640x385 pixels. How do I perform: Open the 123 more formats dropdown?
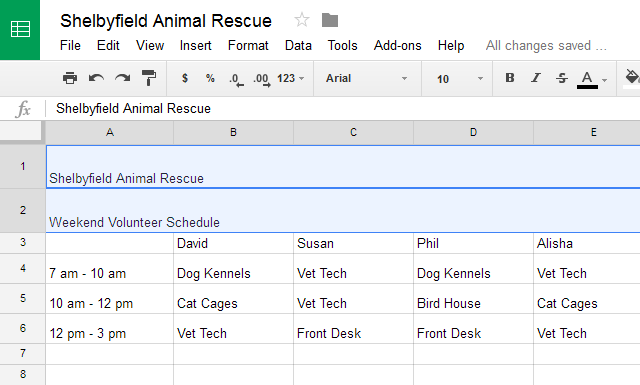click(x=291, y=78)
